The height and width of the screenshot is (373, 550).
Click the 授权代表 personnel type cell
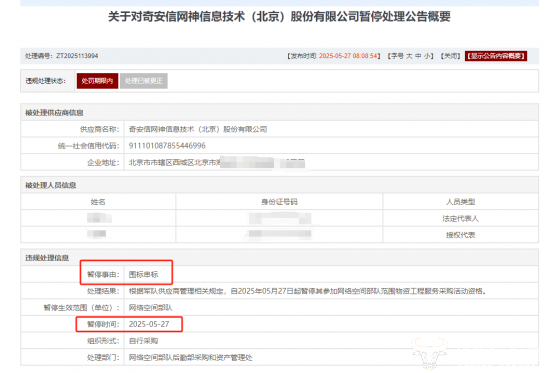coord(460,235)
